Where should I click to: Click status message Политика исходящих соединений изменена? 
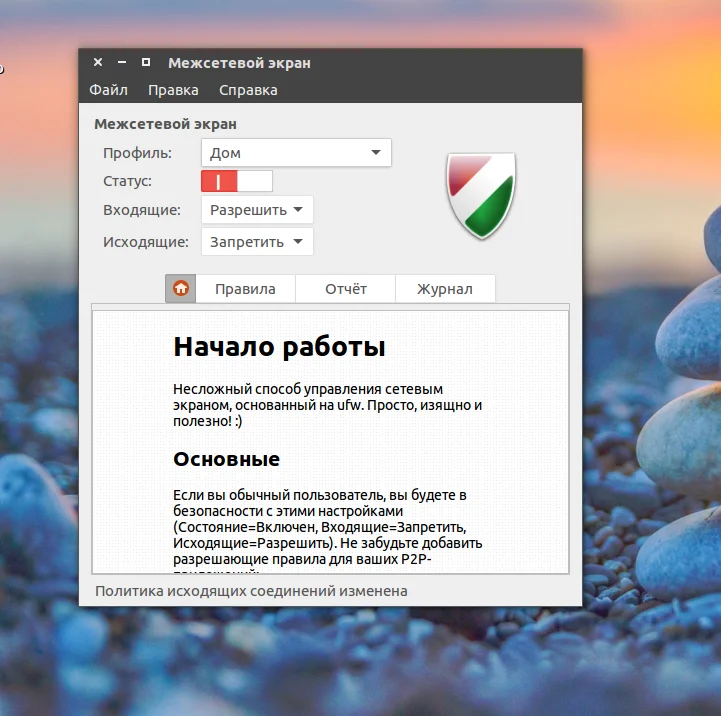(x=251, y=591)
